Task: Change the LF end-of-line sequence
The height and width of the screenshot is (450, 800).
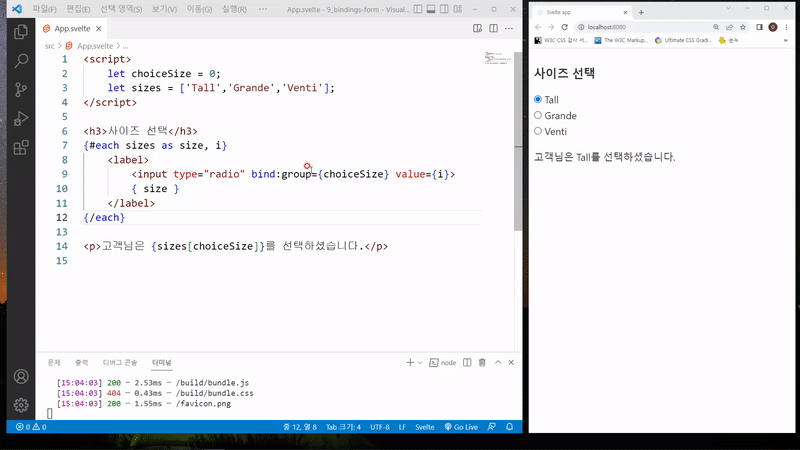Action: (402, 427)
